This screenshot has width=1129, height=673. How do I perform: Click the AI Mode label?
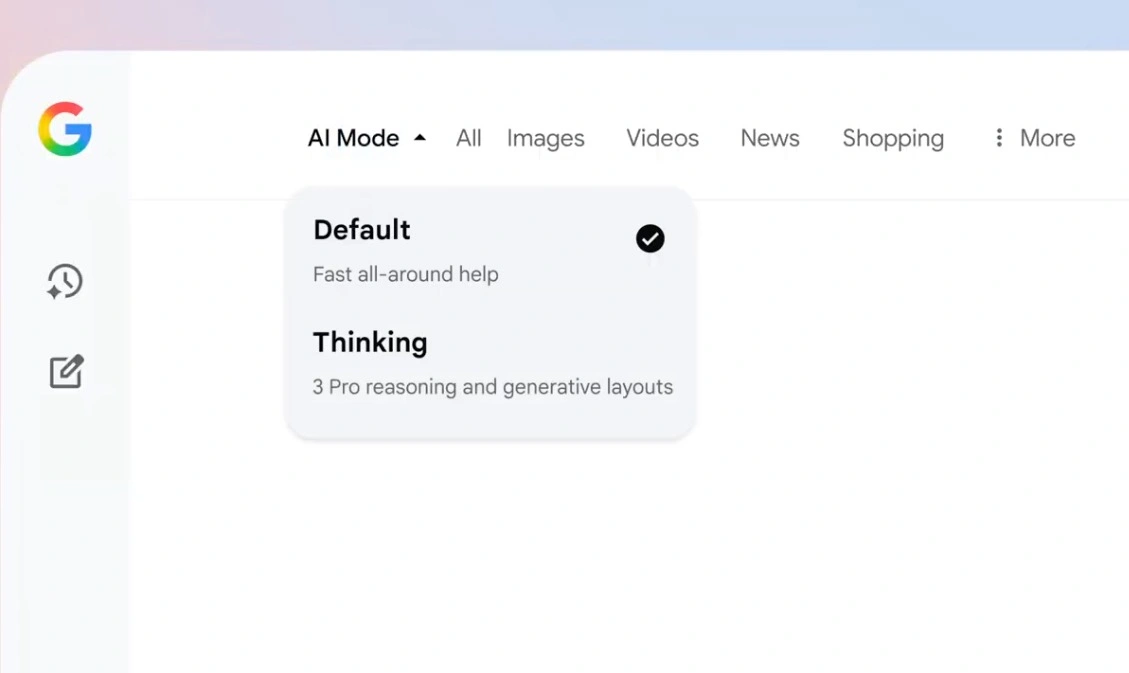pyautogui.click(x=354, y=137)
